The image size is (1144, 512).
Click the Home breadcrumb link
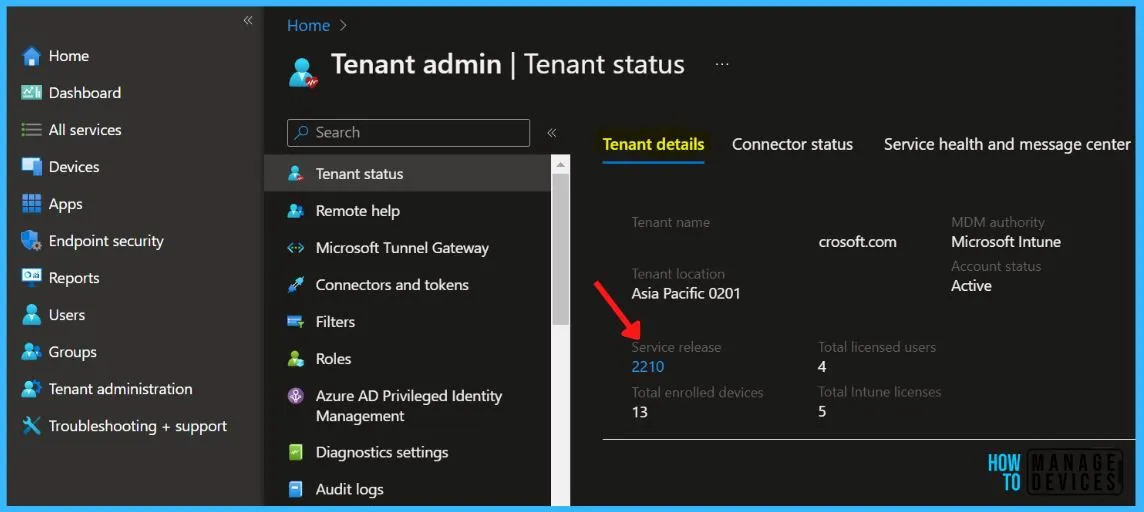(309, 26)
